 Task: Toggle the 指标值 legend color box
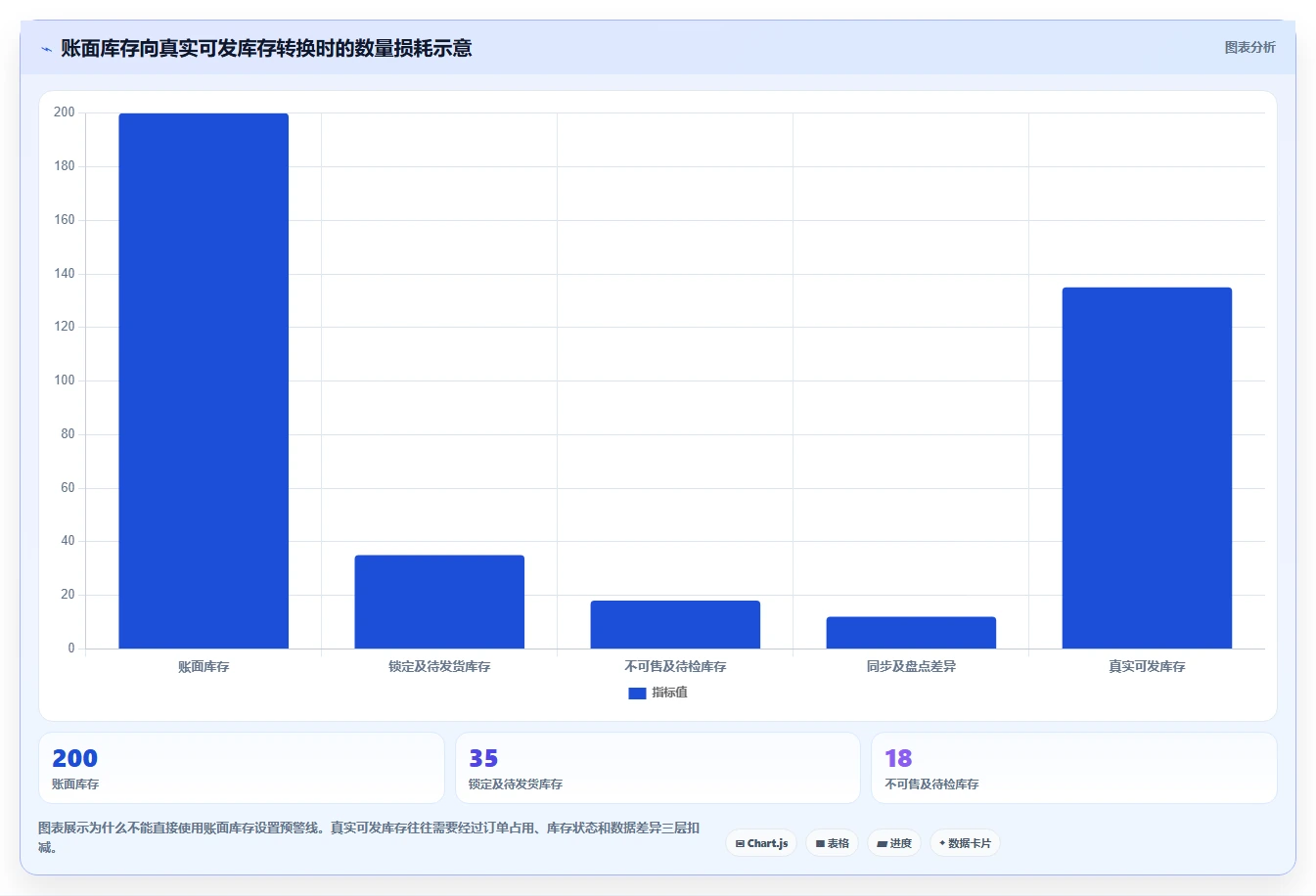tap(637, 693)
